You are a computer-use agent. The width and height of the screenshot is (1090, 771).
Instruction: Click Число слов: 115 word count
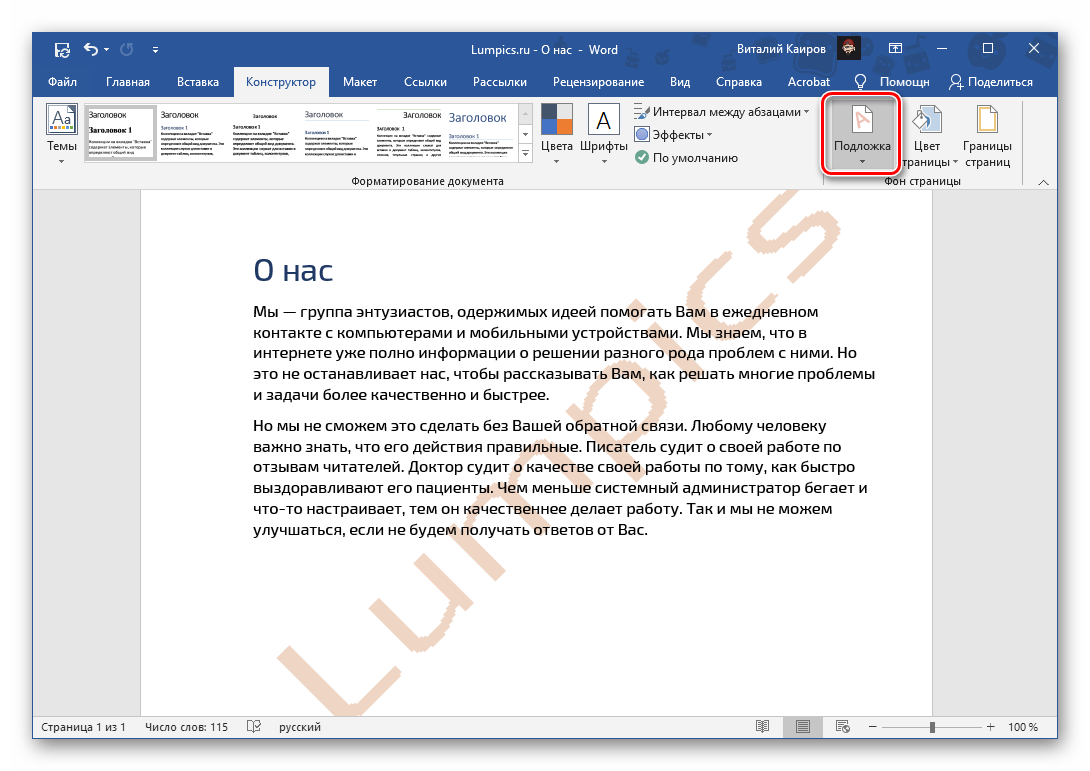(x=186, y=727)
